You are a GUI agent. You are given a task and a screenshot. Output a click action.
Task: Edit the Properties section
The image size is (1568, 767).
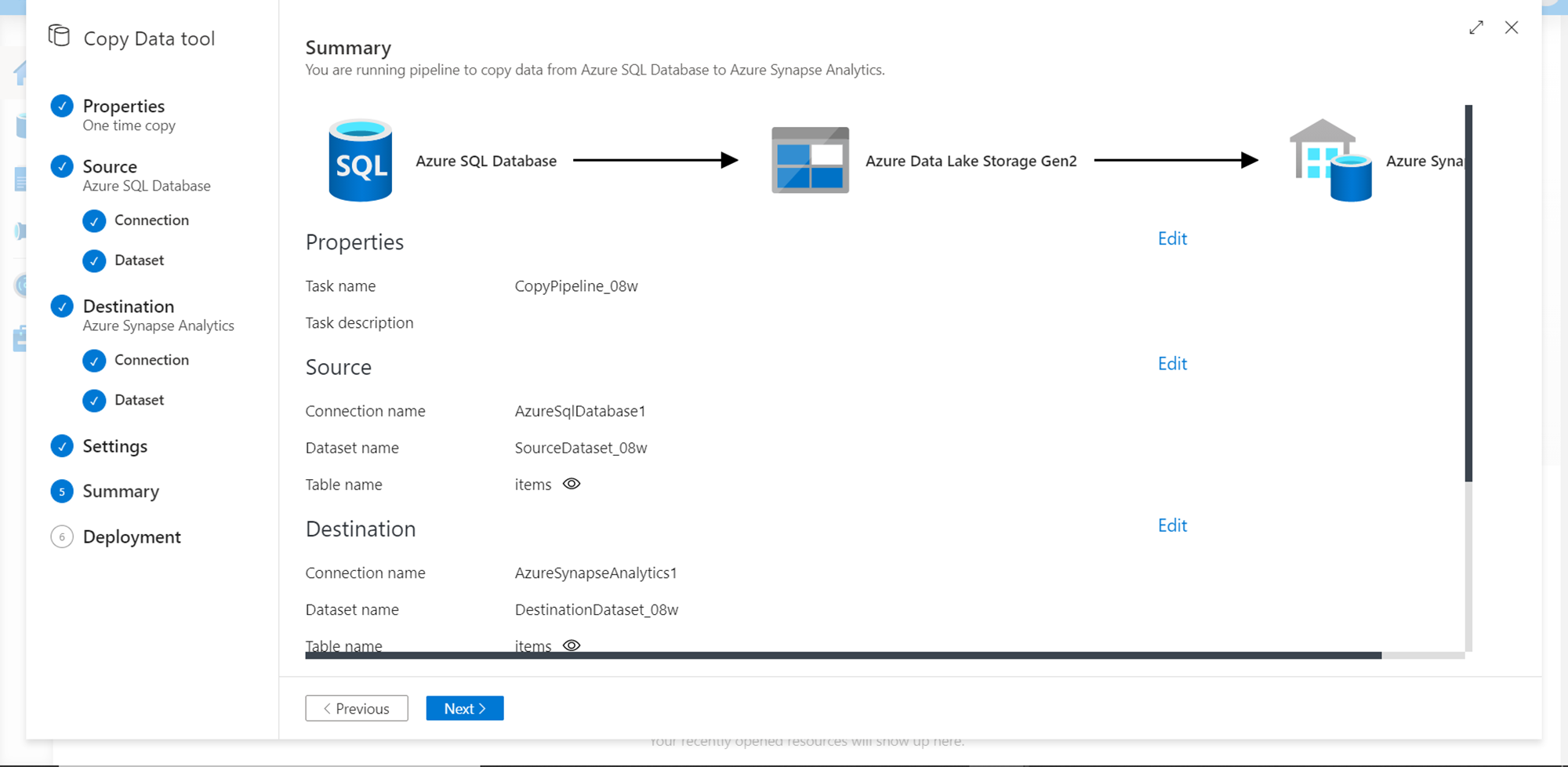click(x=1172, y=238)
